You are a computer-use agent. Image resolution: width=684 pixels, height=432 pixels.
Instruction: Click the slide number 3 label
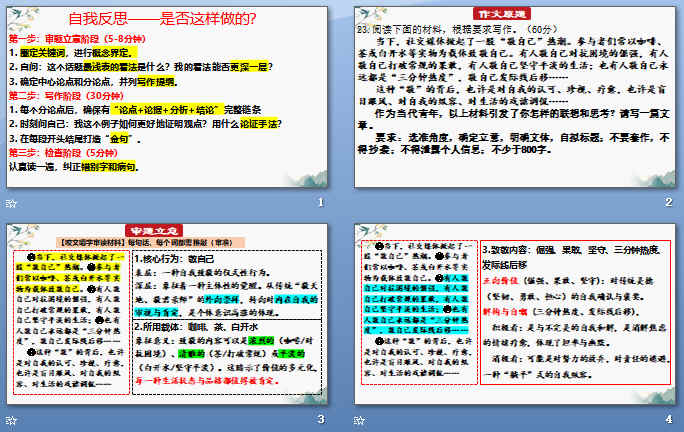point(320,419)
